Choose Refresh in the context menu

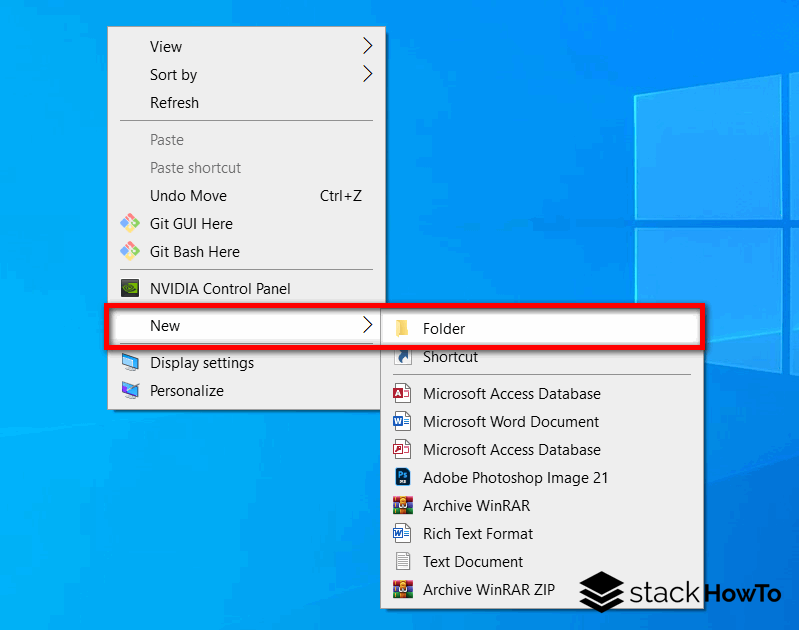click(x=246, y=102)
